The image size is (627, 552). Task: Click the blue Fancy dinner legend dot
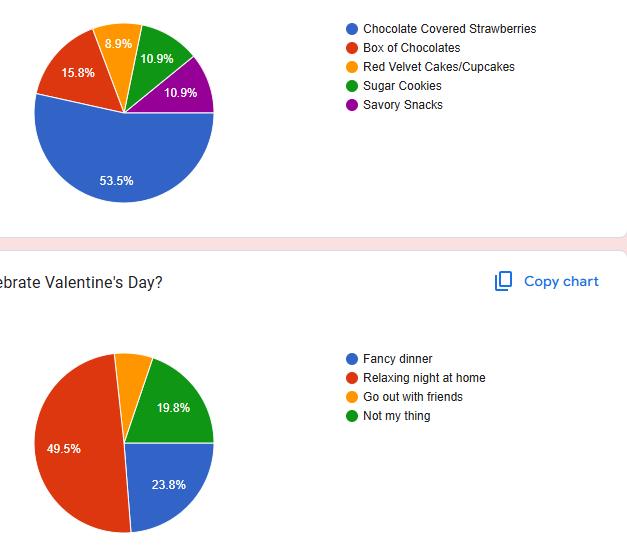352,359
